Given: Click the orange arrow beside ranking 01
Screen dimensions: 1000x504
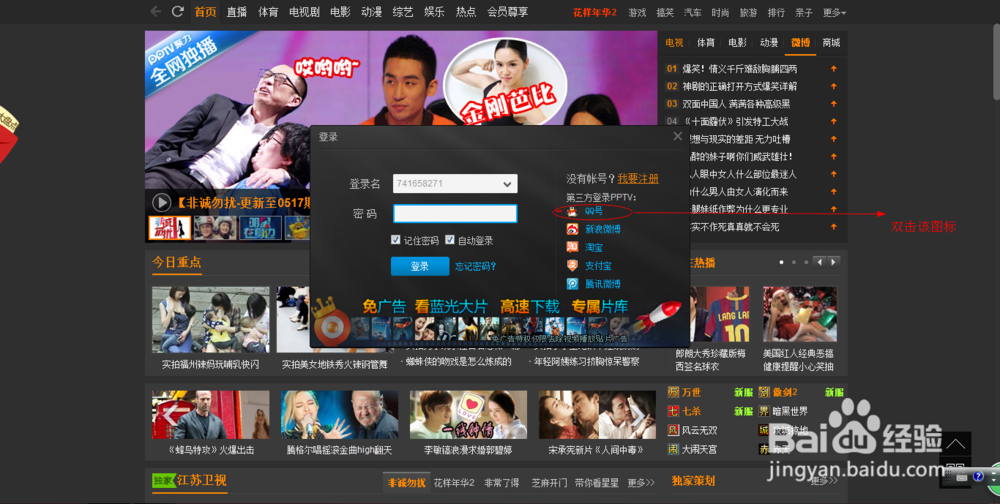Looking at the screenshot, I should (x=833, y=68).
